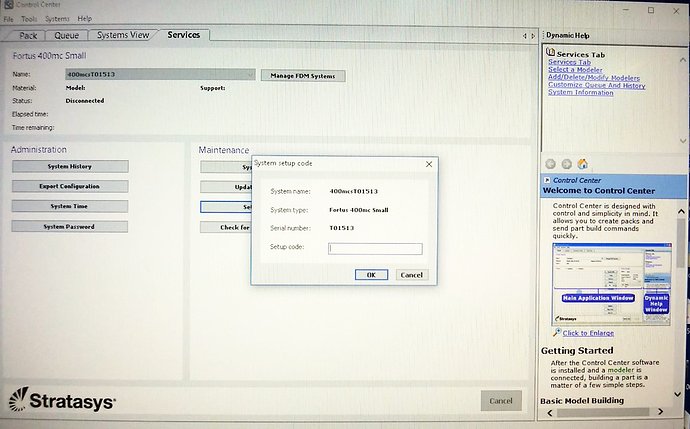This screenshot has width=690, height=429.
Task: Click the help panel Back arrow icon
Action: (x=550, y=164)
